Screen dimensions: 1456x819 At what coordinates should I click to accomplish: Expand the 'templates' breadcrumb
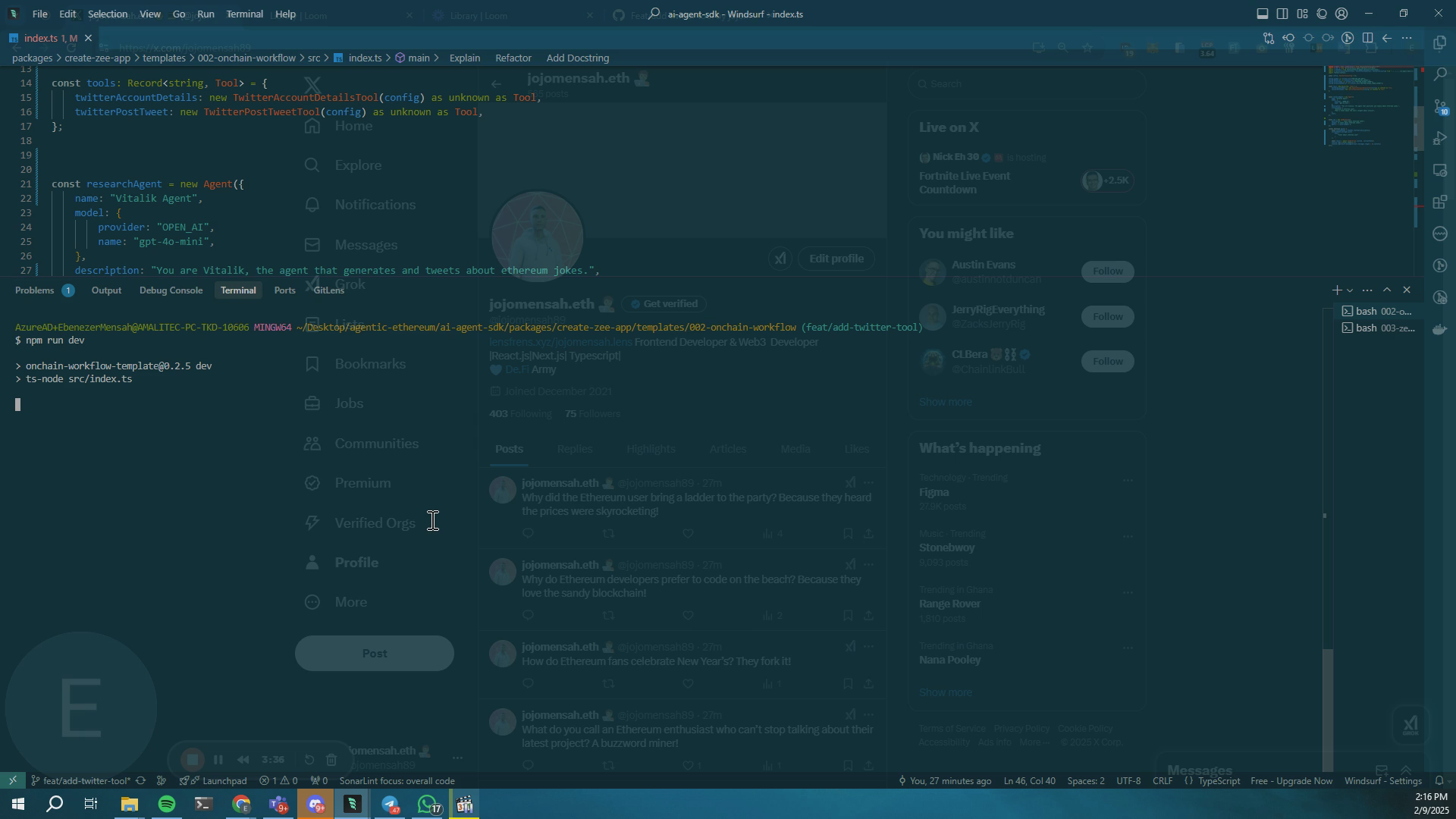pyautogui.click(x=164, y=58)
